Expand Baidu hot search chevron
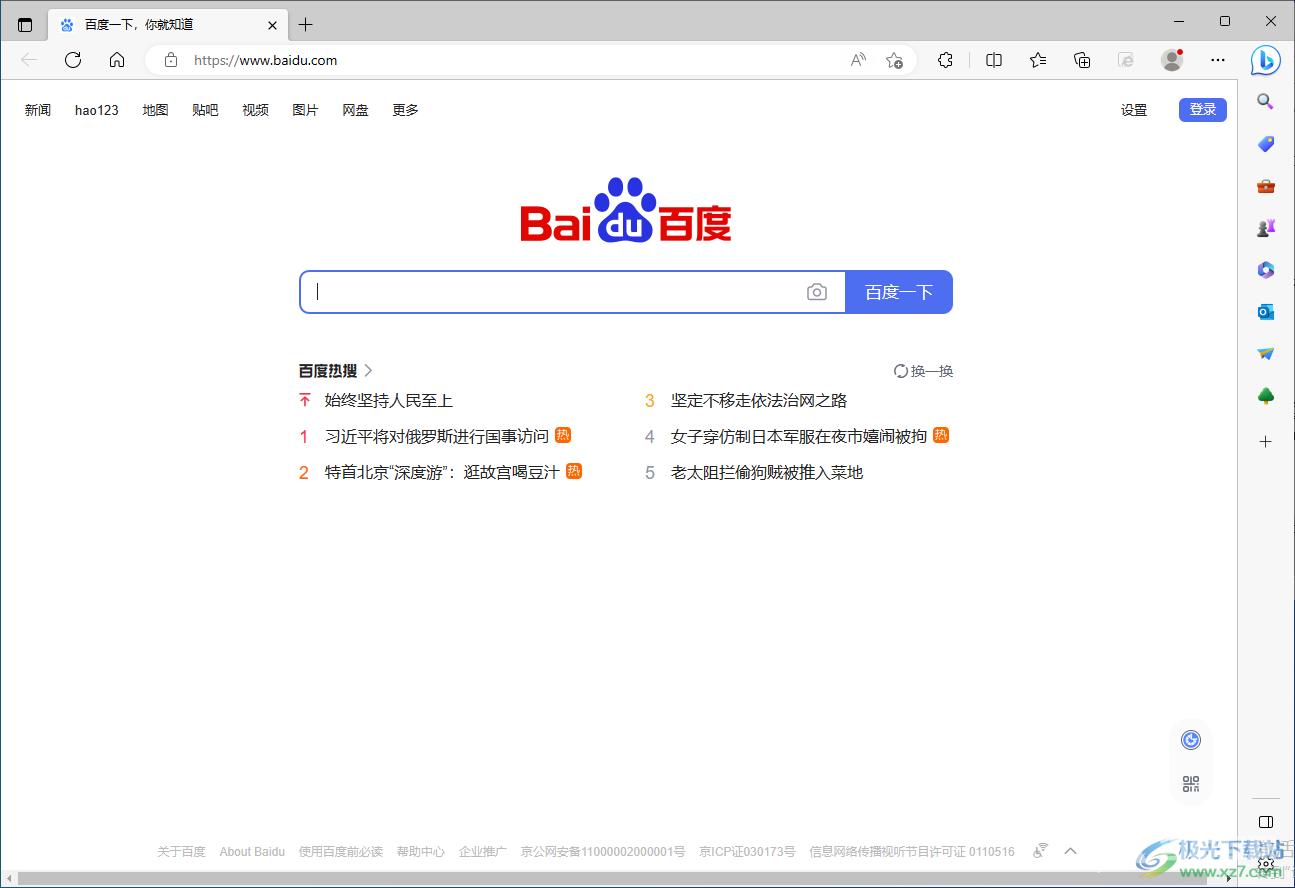Viewport: 1295px width, 888px height. click(368, 371)
